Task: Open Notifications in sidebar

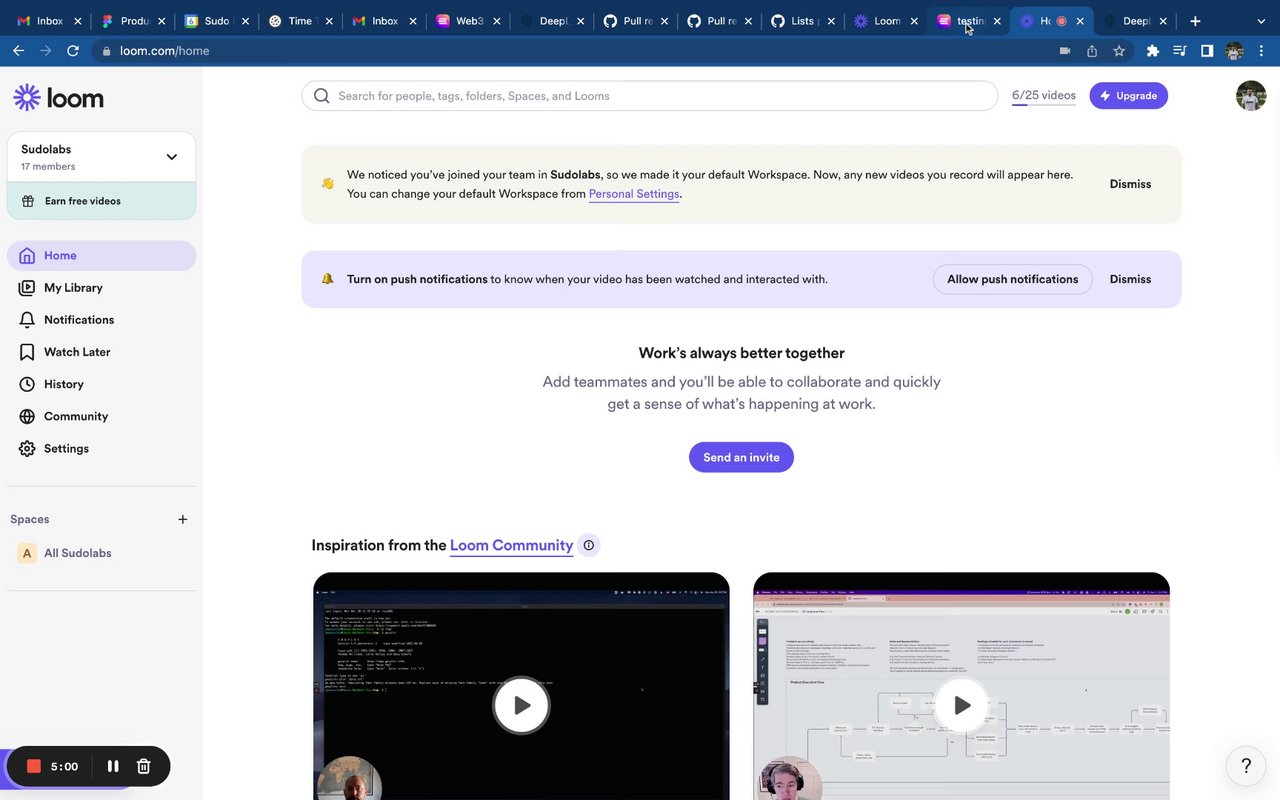Action: (x=101, y=319)
